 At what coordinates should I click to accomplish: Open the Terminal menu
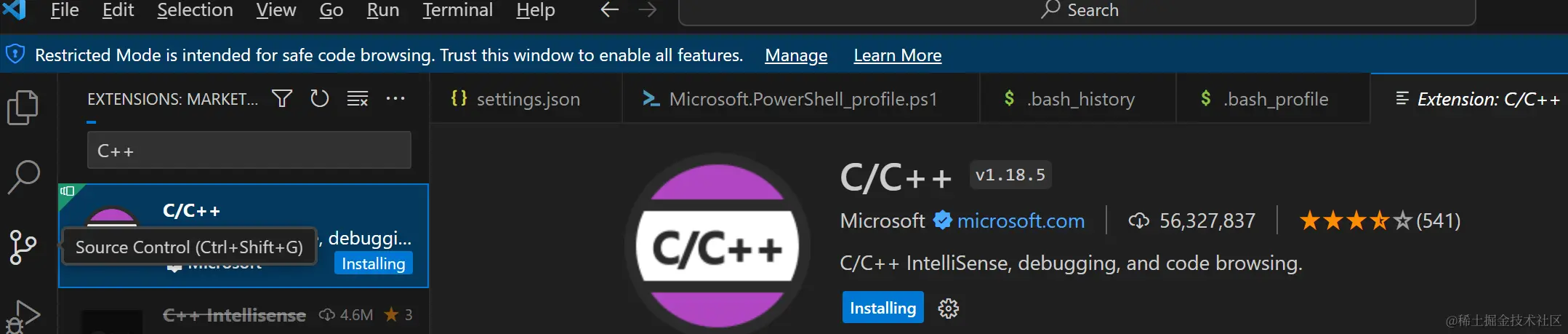point(458,10)
